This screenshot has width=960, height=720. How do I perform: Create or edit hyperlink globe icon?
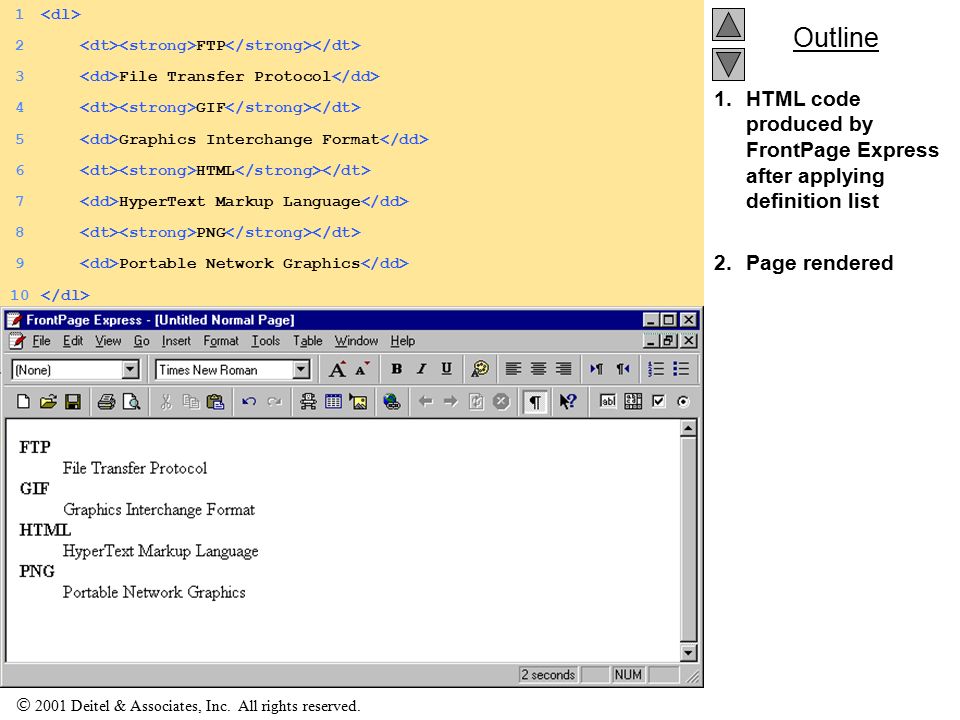391,402
